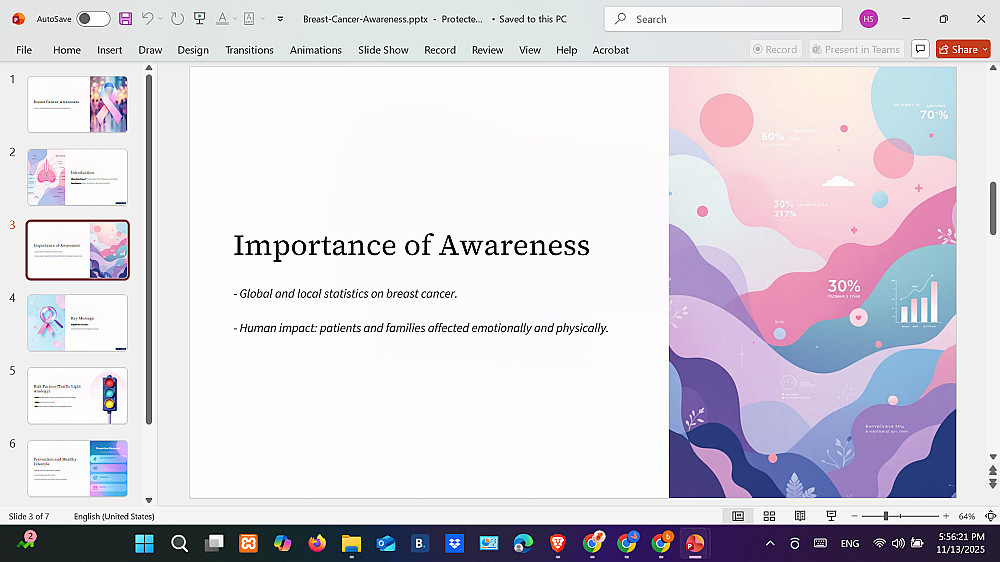1000x562 pixels.
Task: Toggle Normal view button in status bar
Action: [738, 516]
